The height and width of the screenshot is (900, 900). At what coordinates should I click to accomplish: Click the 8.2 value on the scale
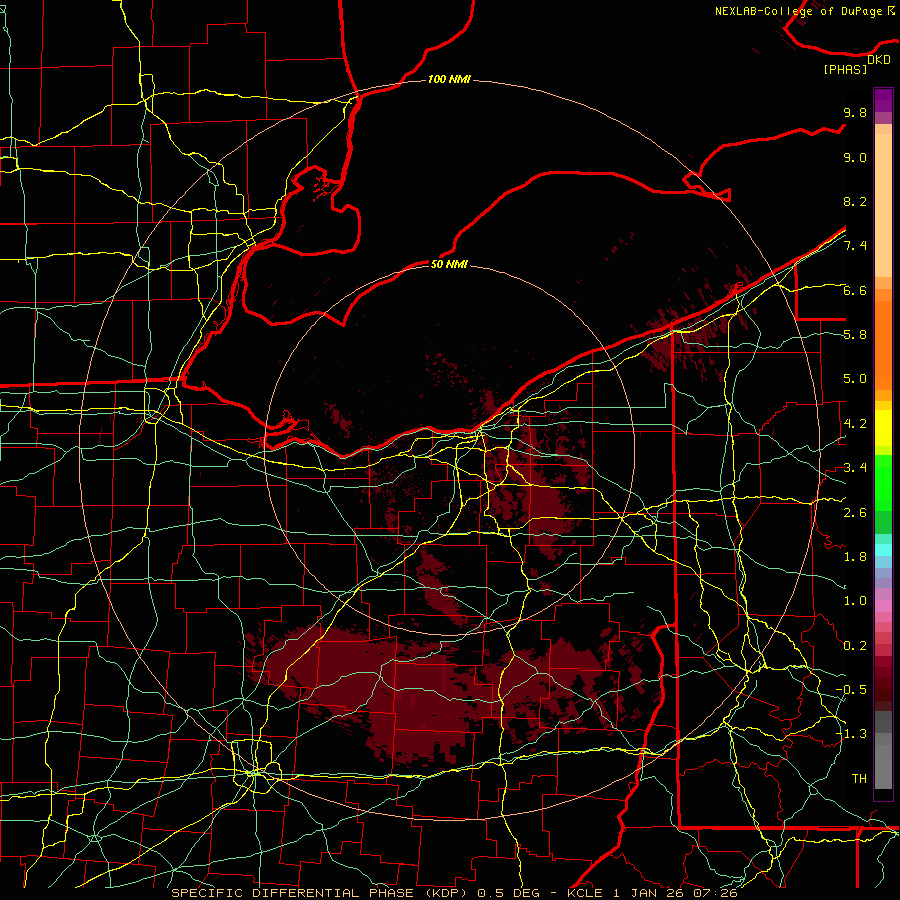(855, 201)
